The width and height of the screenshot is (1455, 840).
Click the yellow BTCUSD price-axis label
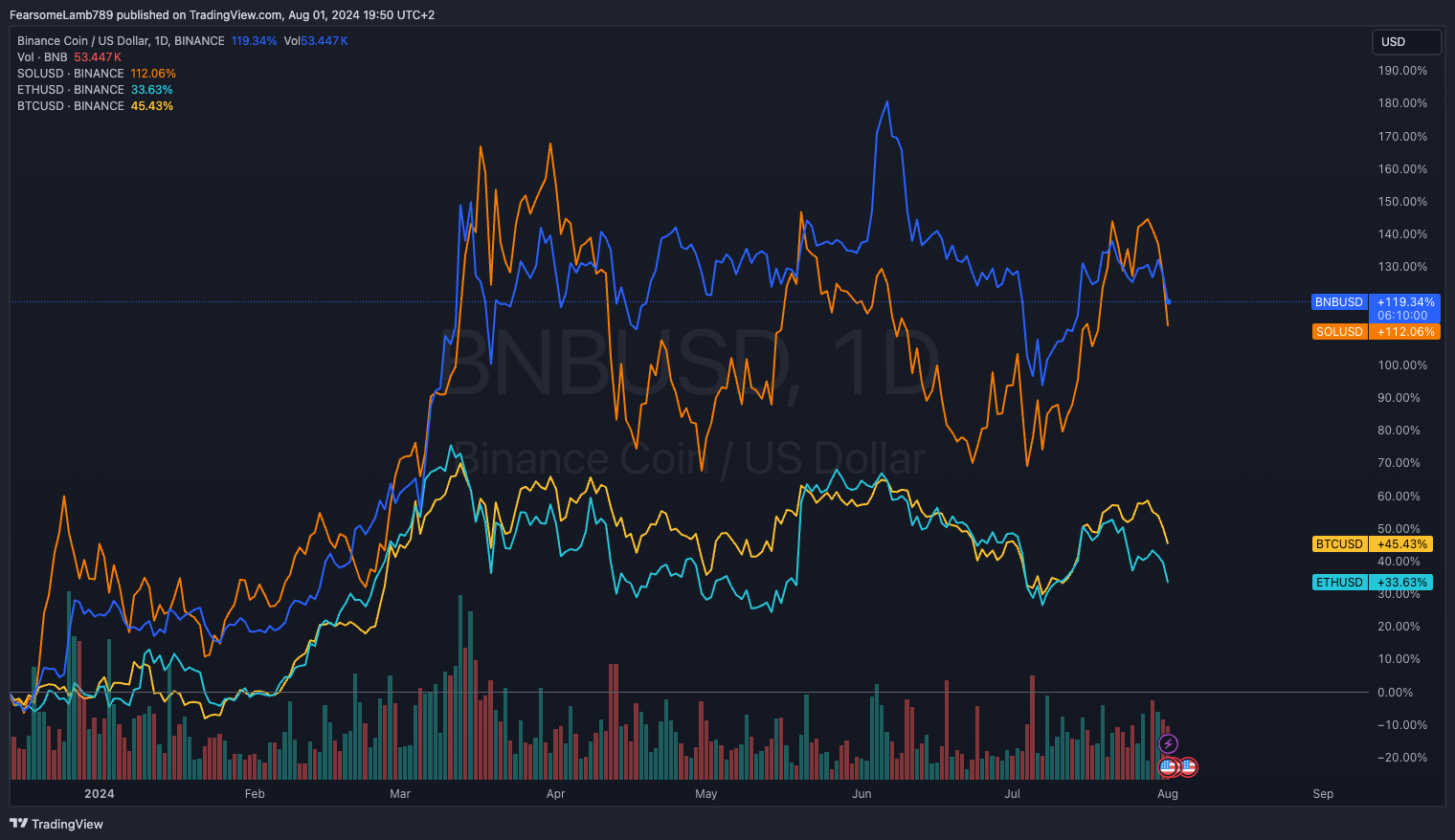point(1339,544)
